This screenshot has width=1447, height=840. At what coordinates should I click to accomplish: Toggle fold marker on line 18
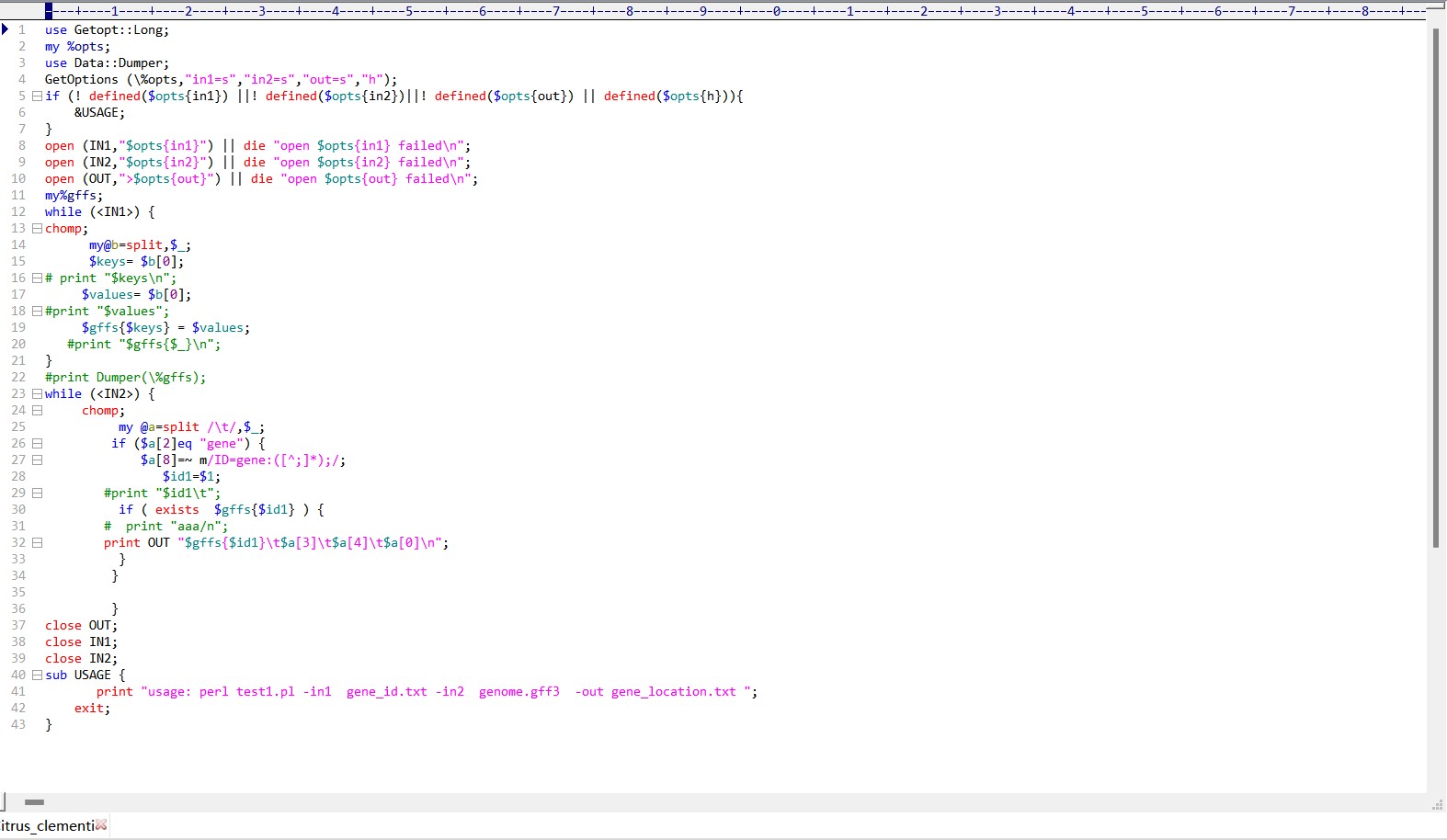[37, 311]
